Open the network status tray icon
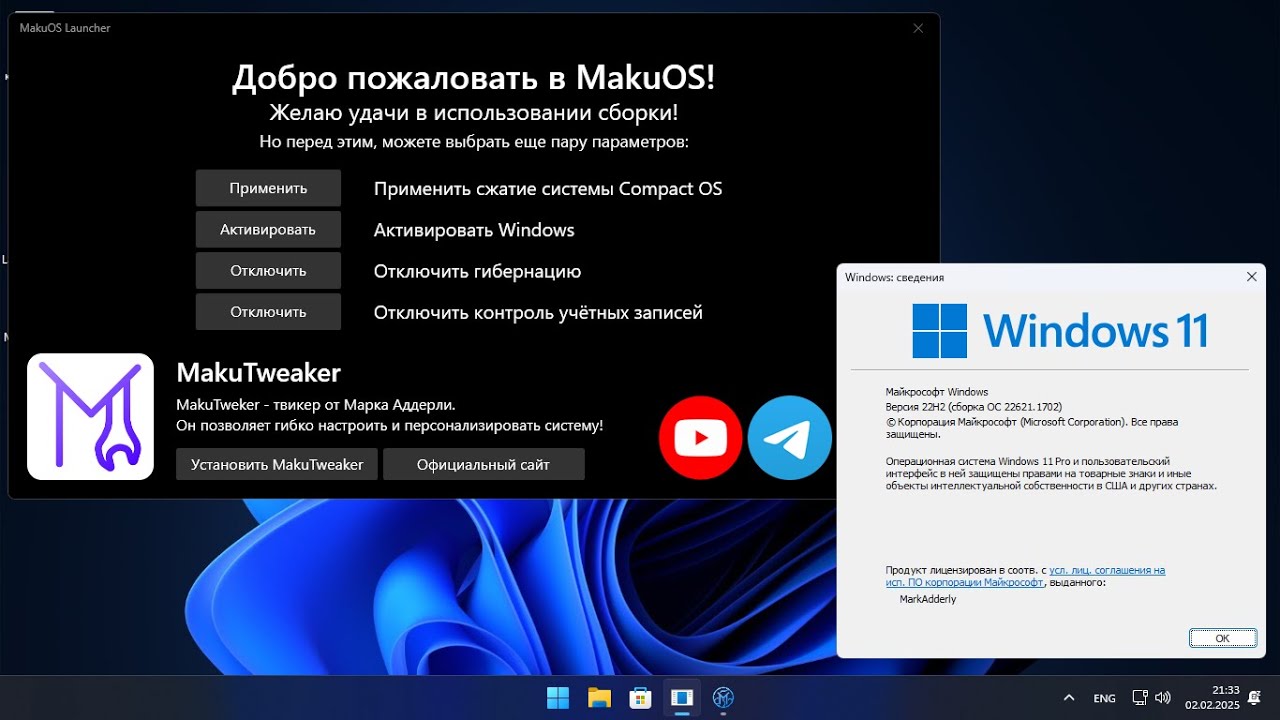This screenshot has width=1280, height=720. click(x=1139, y=698)
